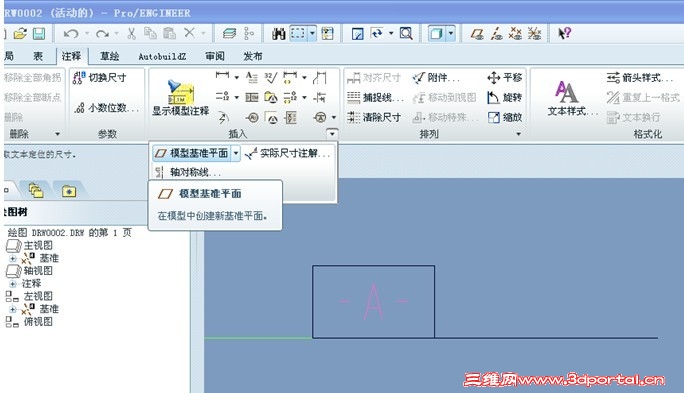Open the 发布 ribbon tab
Viewport: 684px width, 393px height.
[x=253, y=56]
